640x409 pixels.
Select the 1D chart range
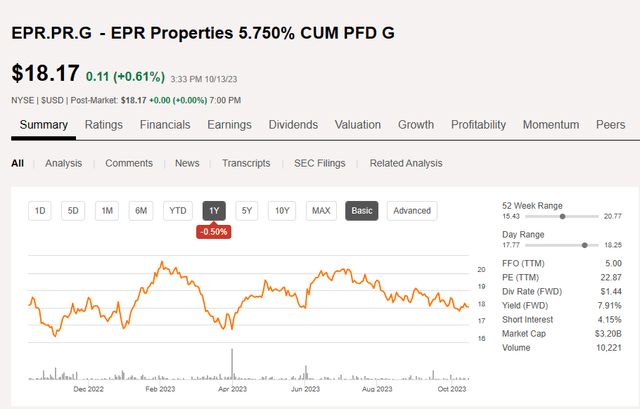[x=41, y=210]
